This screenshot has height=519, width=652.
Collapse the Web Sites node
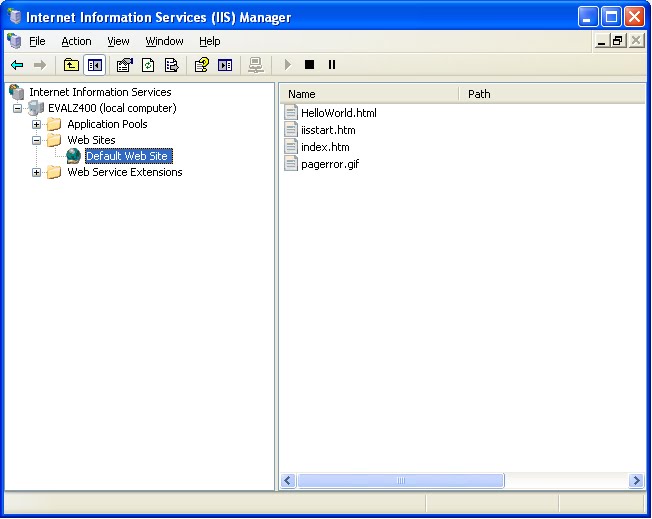pyautogui.click(x=37, y=140)
